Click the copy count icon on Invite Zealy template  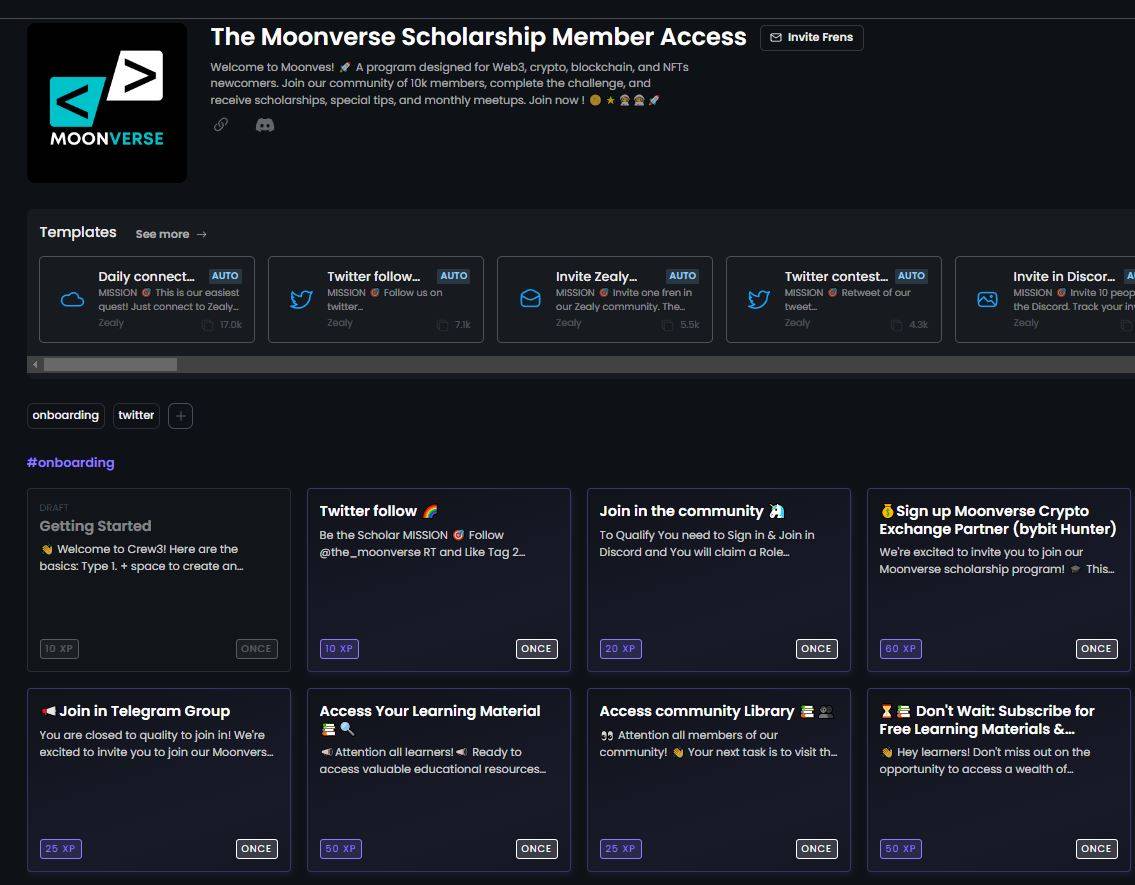coord(667,325)
